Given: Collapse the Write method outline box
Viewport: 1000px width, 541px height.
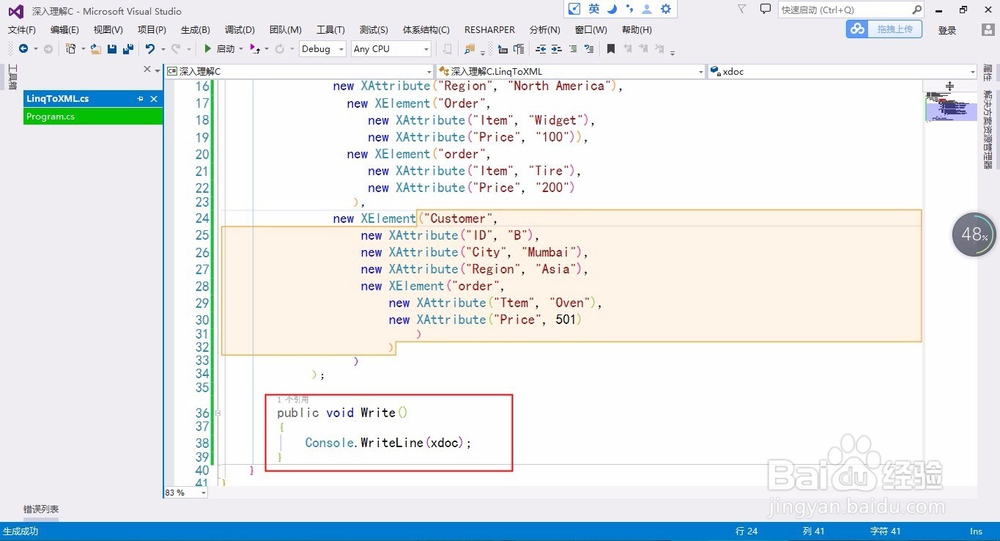Looking at the screenshot, I should 218,413.
